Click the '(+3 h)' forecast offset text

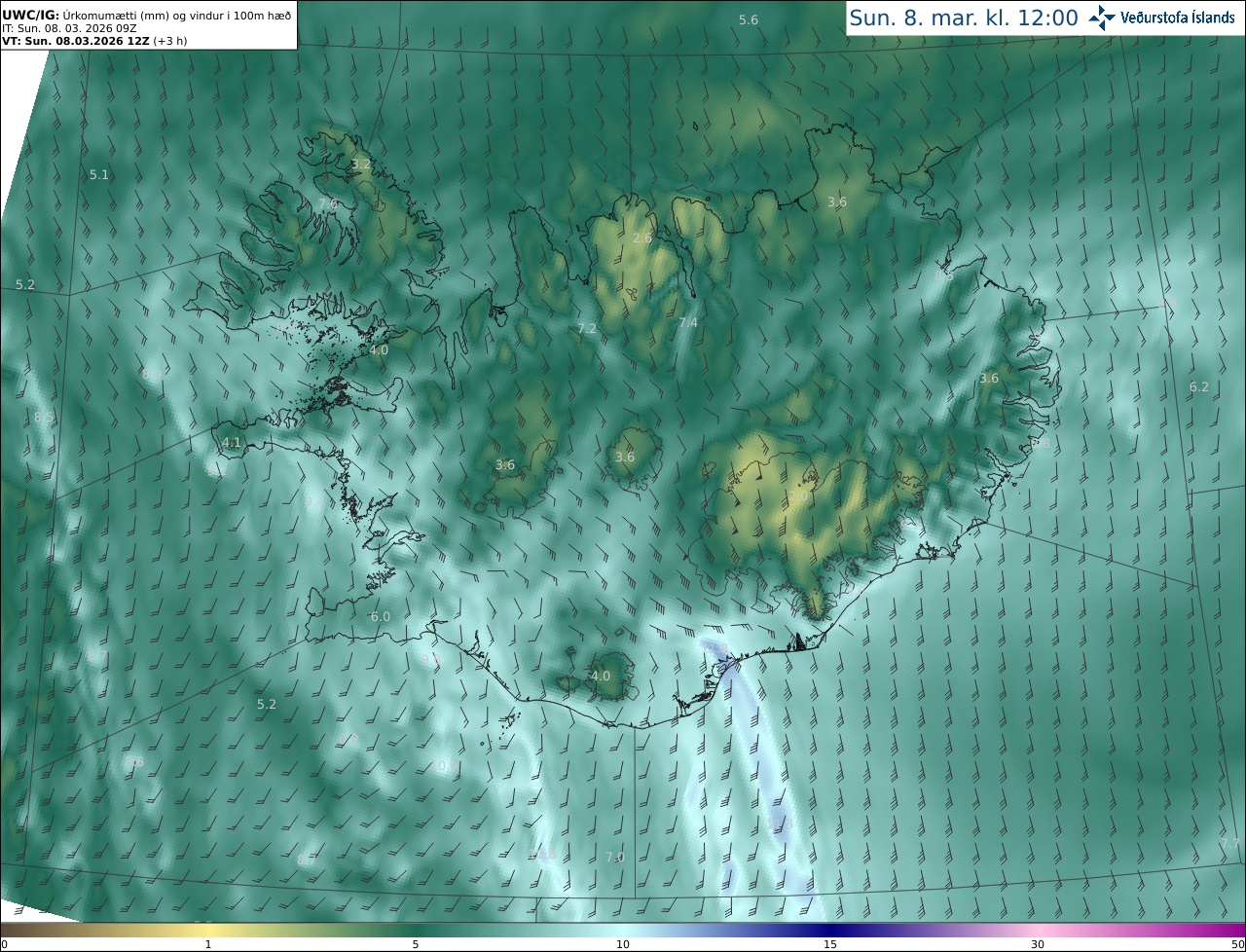click(x=169, y=41)
